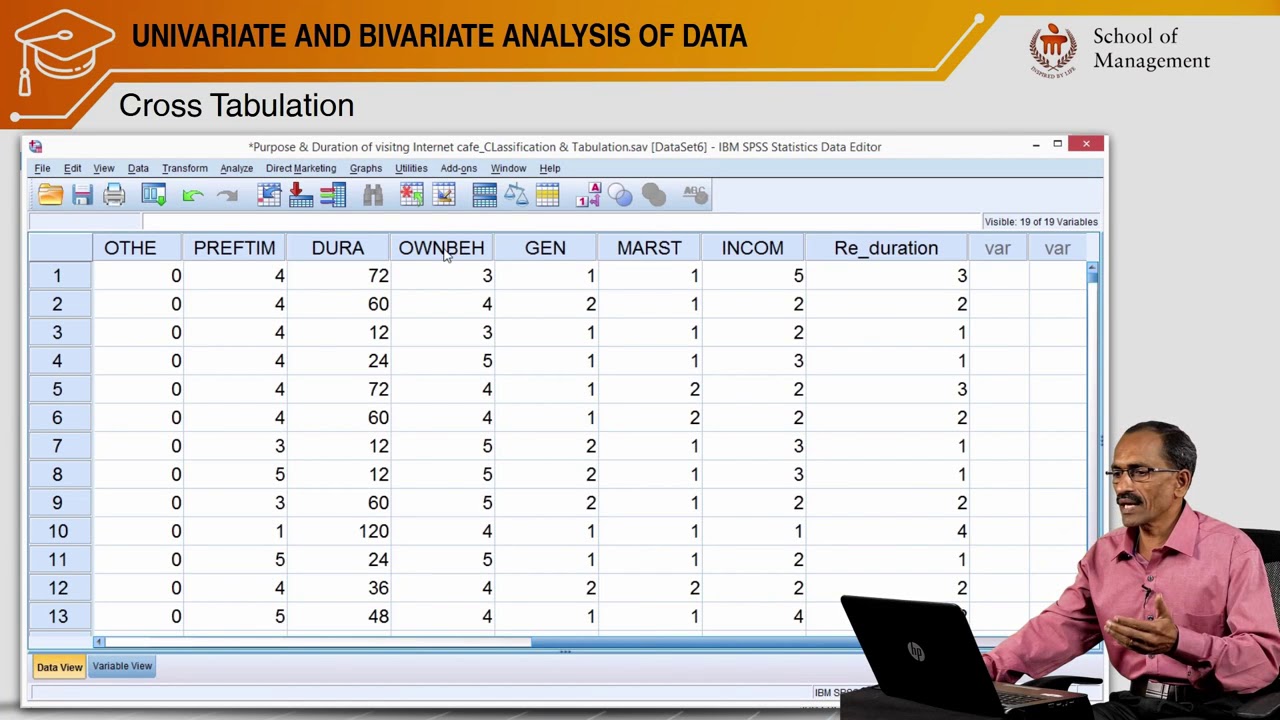
Task: Click the left arrow of the horizontal scrollbar
Action: tap(99, 642)
